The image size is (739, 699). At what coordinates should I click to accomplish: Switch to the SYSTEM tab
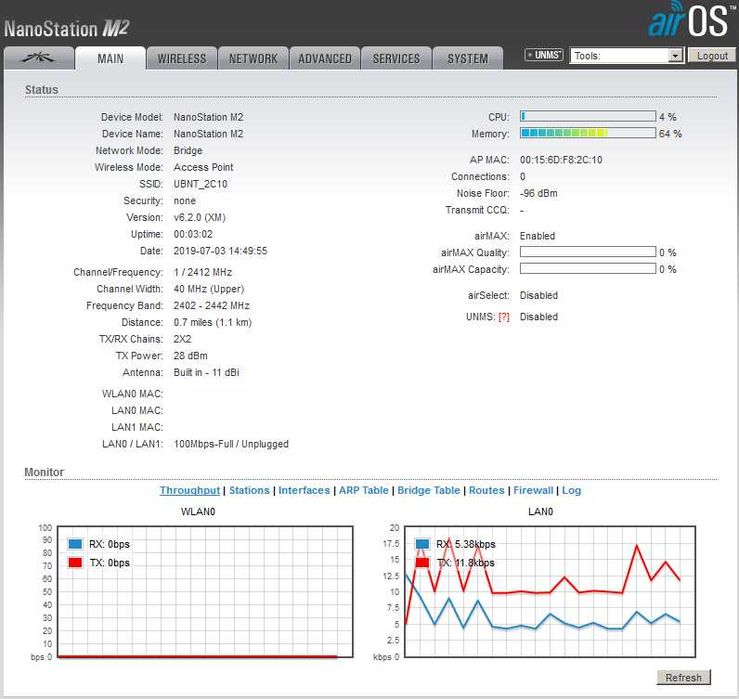click(468, 58)
